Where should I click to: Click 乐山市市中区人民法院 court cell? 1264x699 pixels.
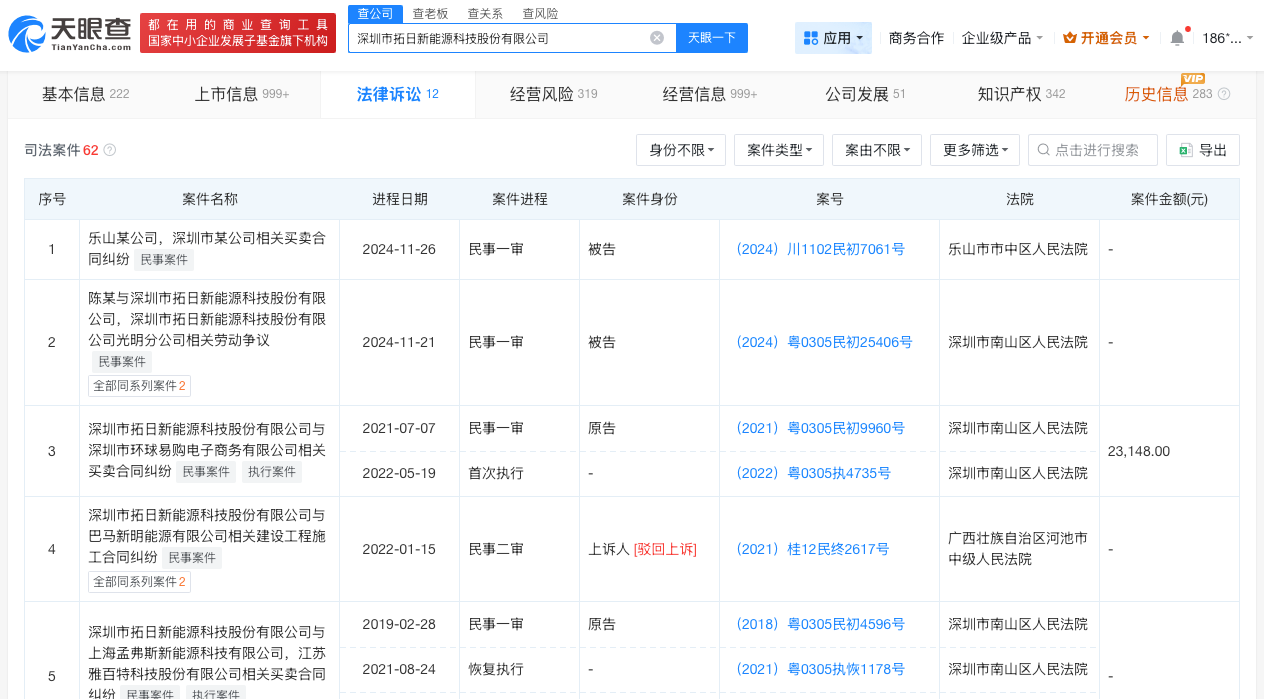click(x=1018, y=249)
